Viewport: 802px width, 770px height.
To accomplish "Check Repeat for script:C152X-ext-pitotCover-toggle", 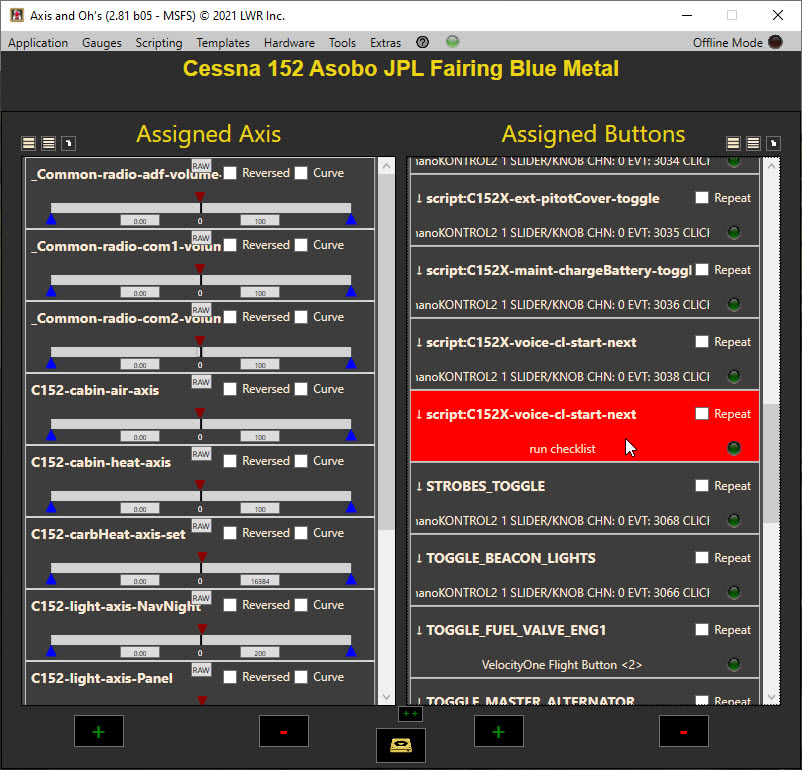I will pyautogui.click(x=702, y=197).
